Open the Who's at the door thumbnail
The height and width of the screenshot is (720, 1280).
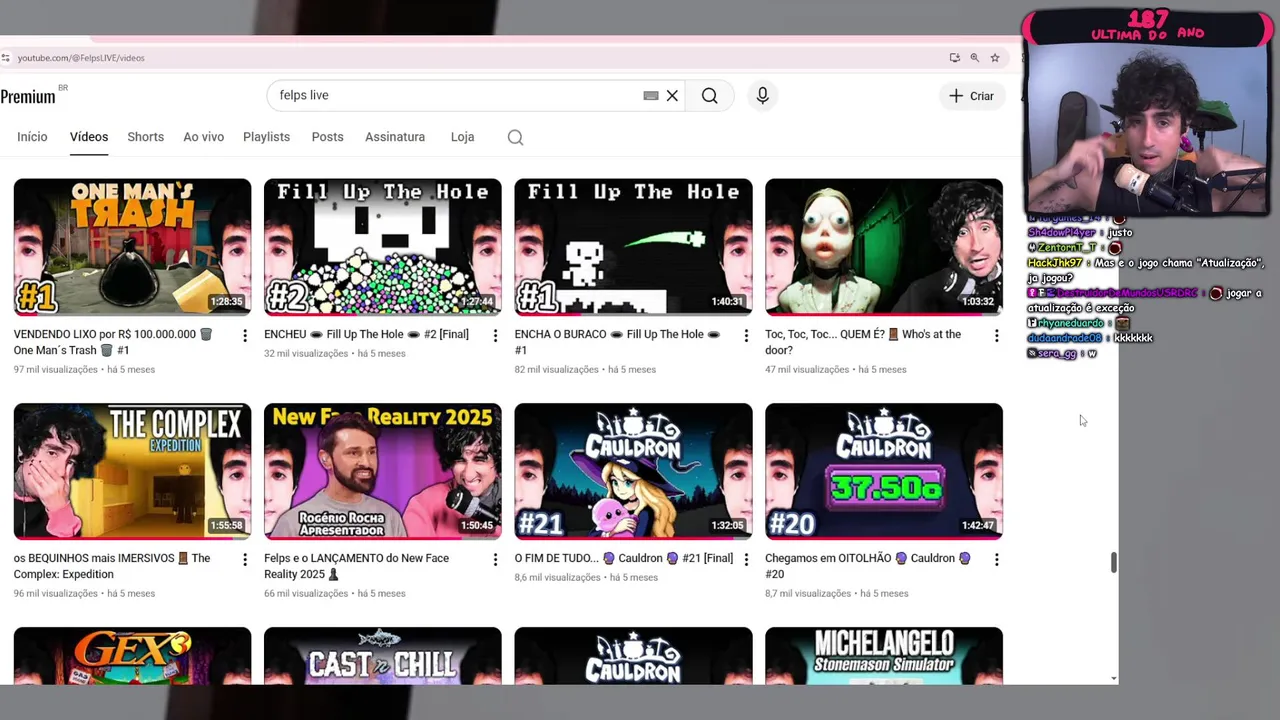(x=884, y=246)
